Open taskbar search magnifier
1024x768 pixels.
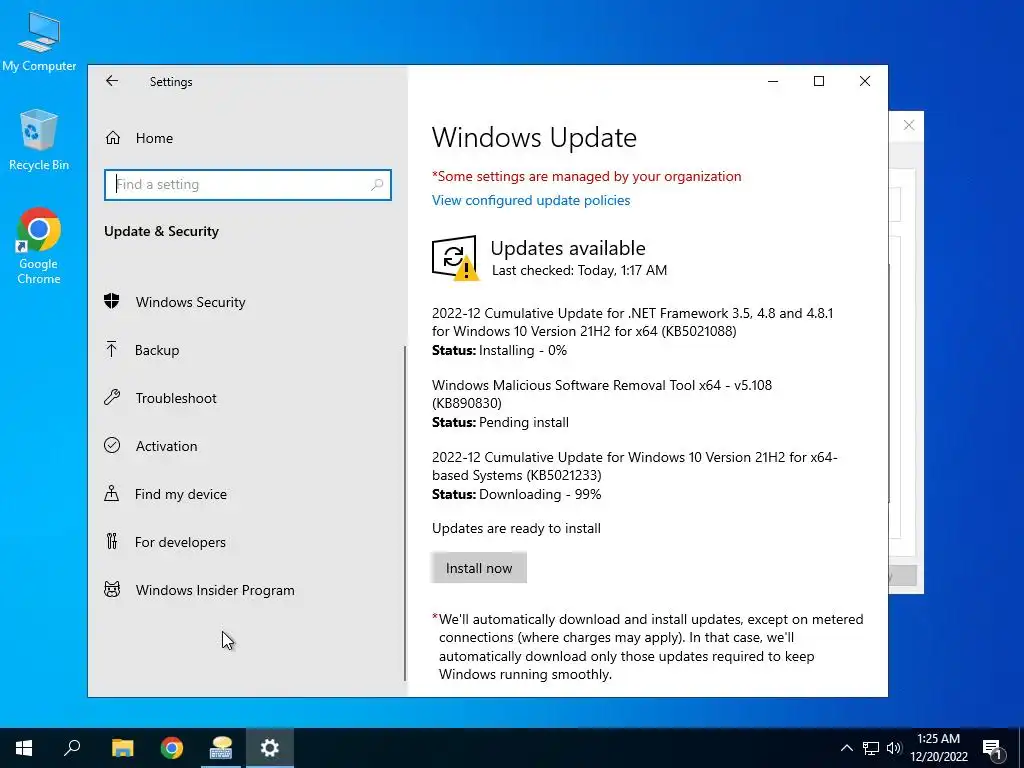[x=72, y=748]
